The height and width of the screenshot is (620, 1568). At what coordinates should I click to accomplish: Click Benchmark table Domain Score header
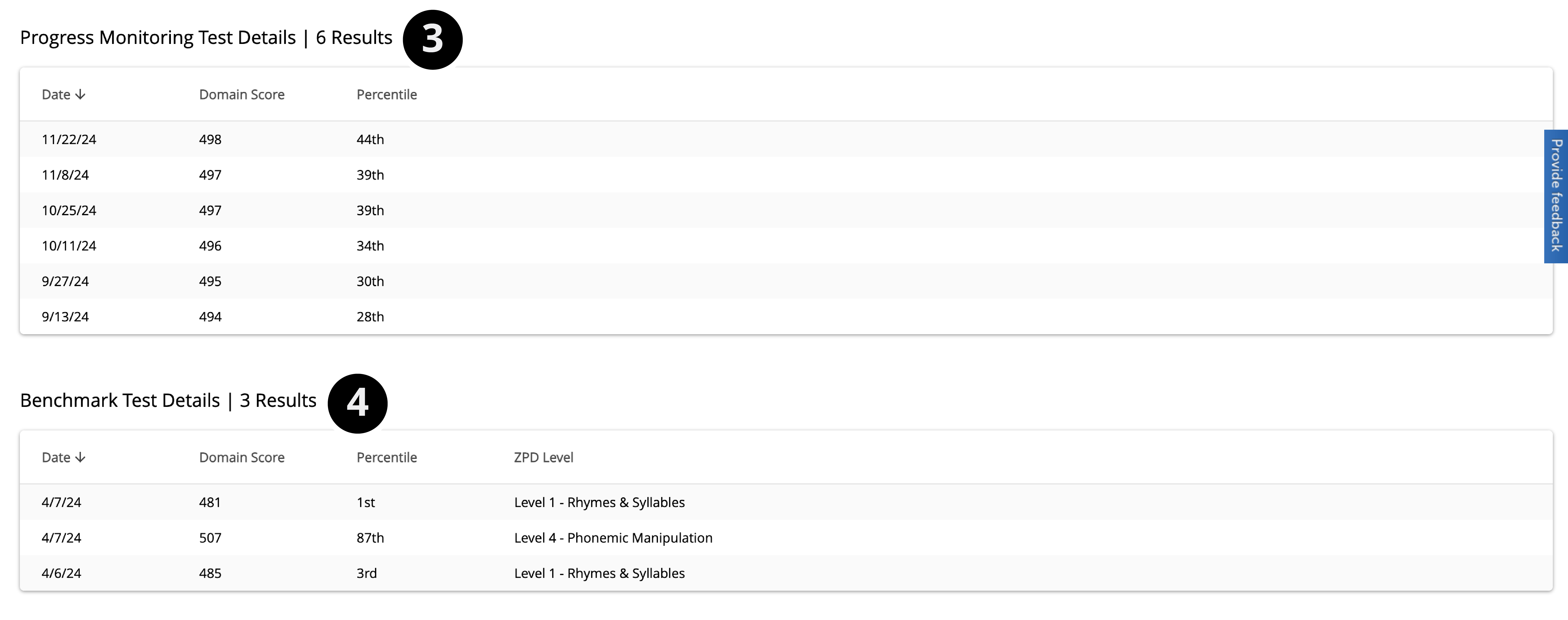pos(242,457)
